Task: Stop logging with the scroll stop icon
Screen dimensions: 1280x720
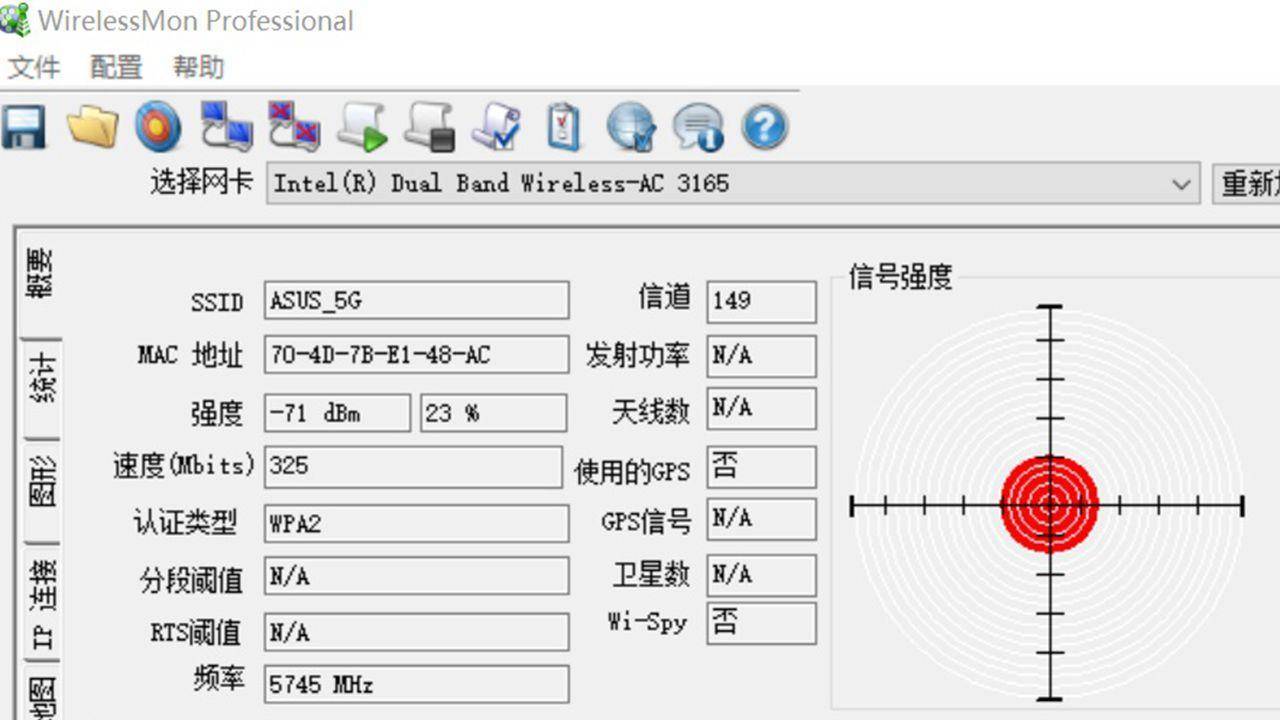Action: pos(430,125)
